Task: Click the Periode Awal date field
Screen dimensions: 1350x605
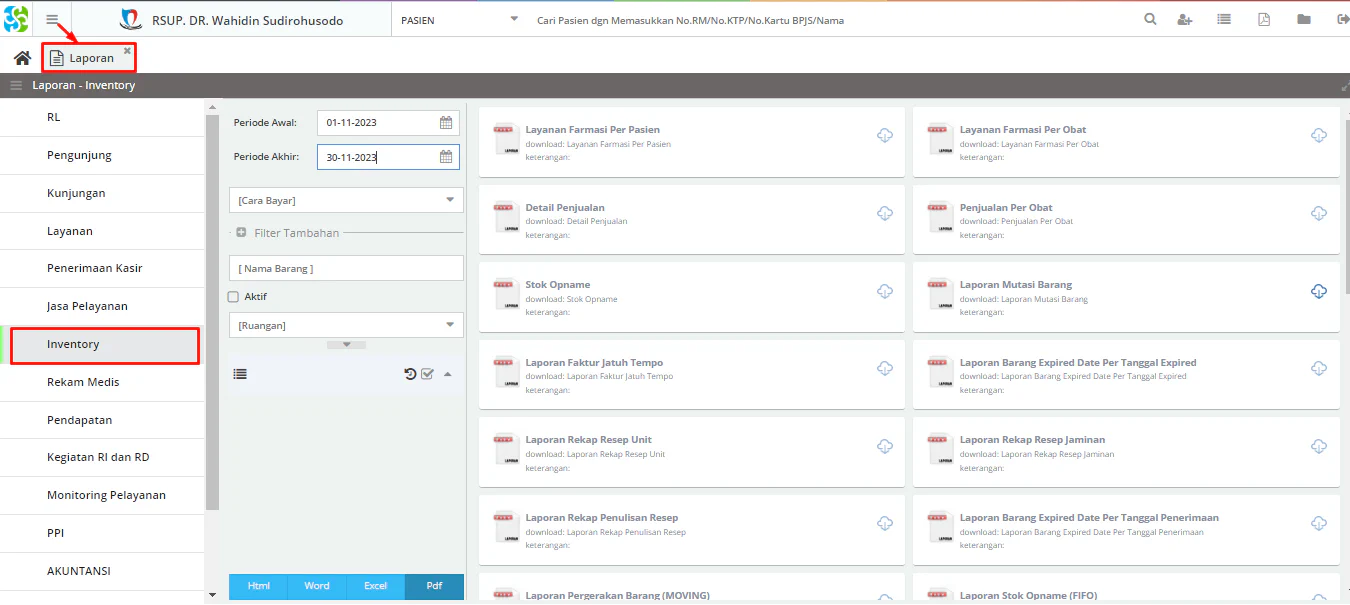Action: [388, 123]
